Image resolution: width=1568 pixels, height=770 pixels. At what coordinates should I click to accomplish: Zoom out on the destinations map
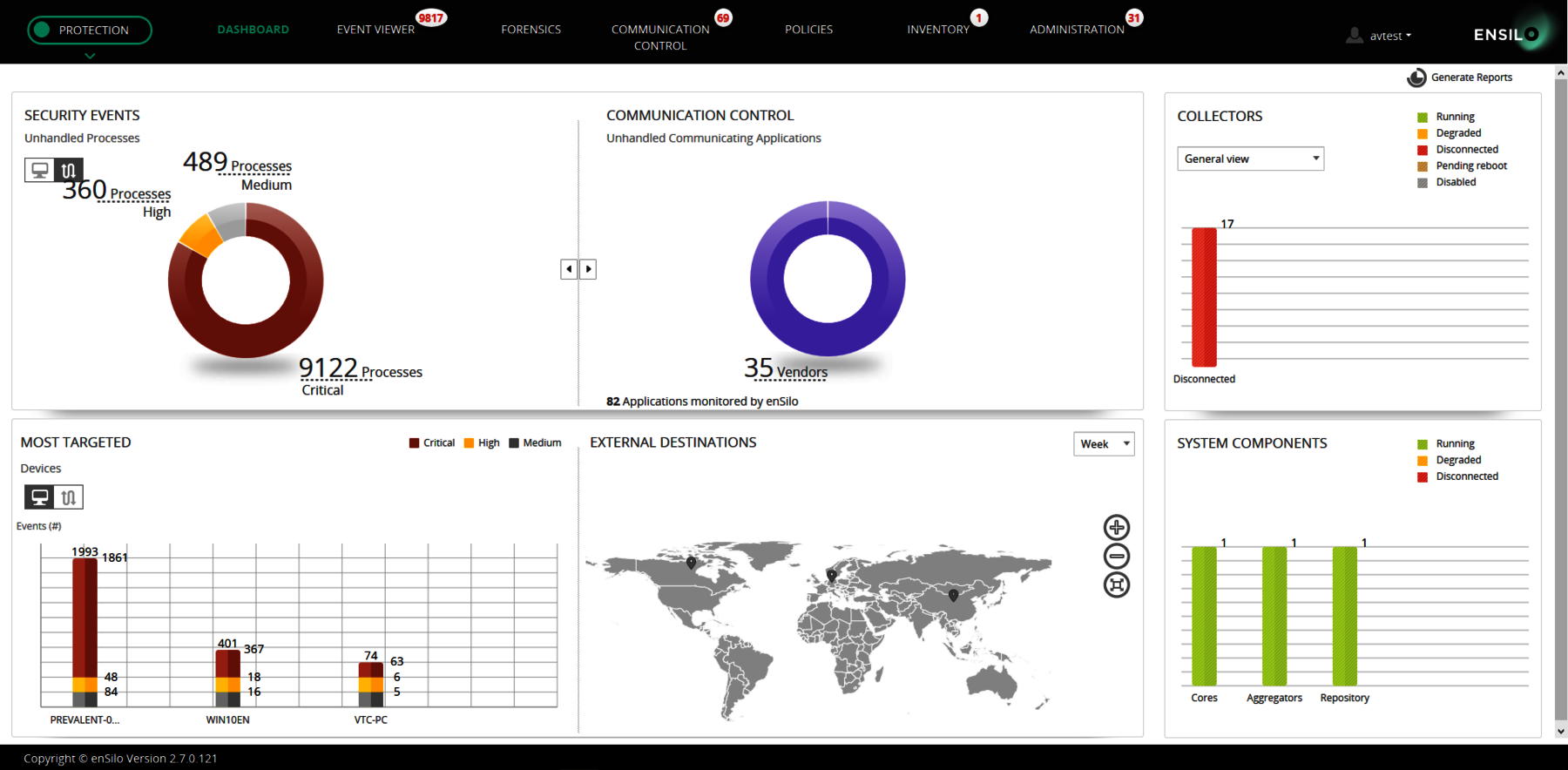point(1116,556)
